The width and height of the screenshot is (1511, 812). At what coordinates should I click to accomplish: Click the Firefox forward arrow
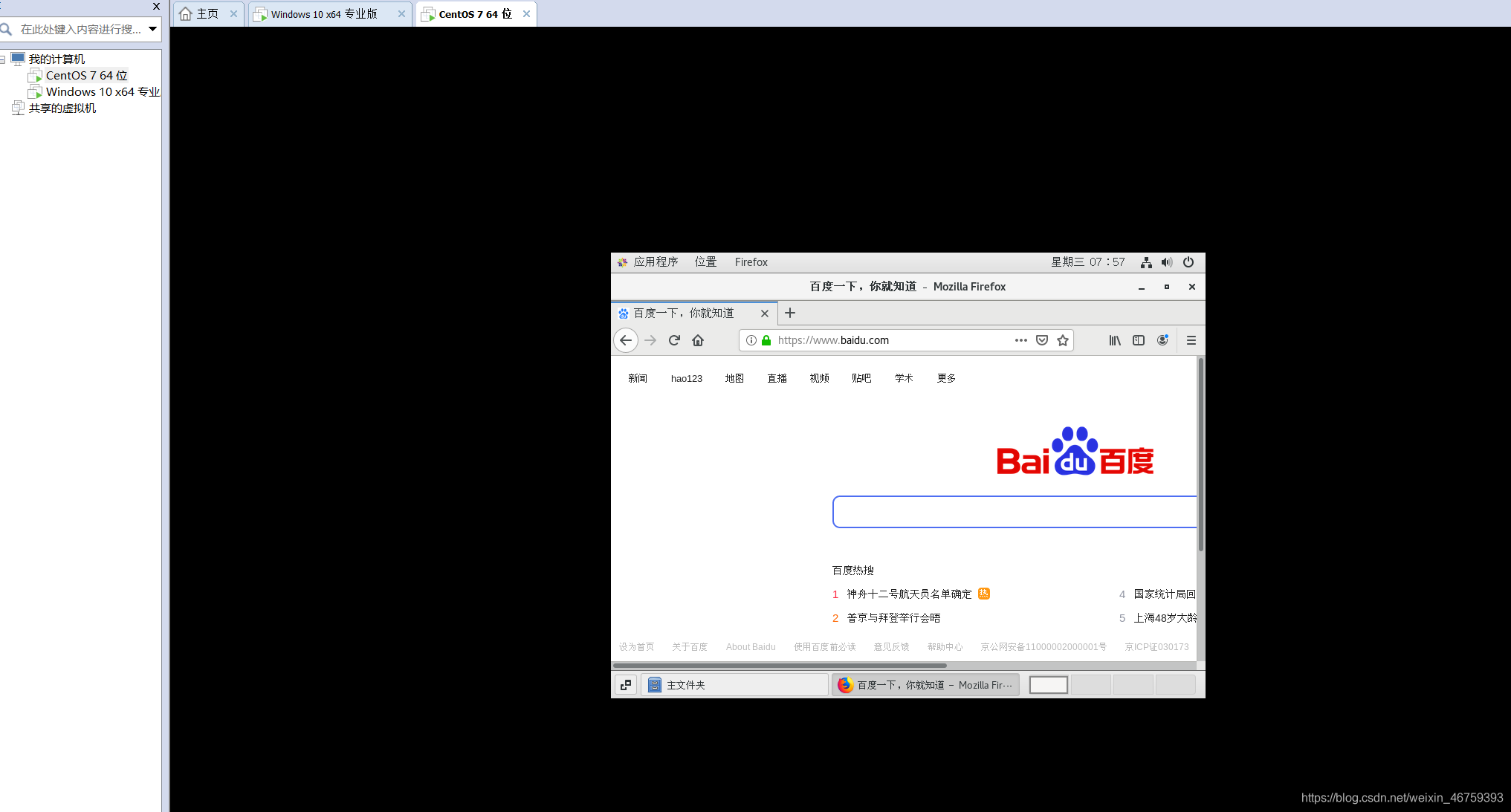tap(650, 340)
